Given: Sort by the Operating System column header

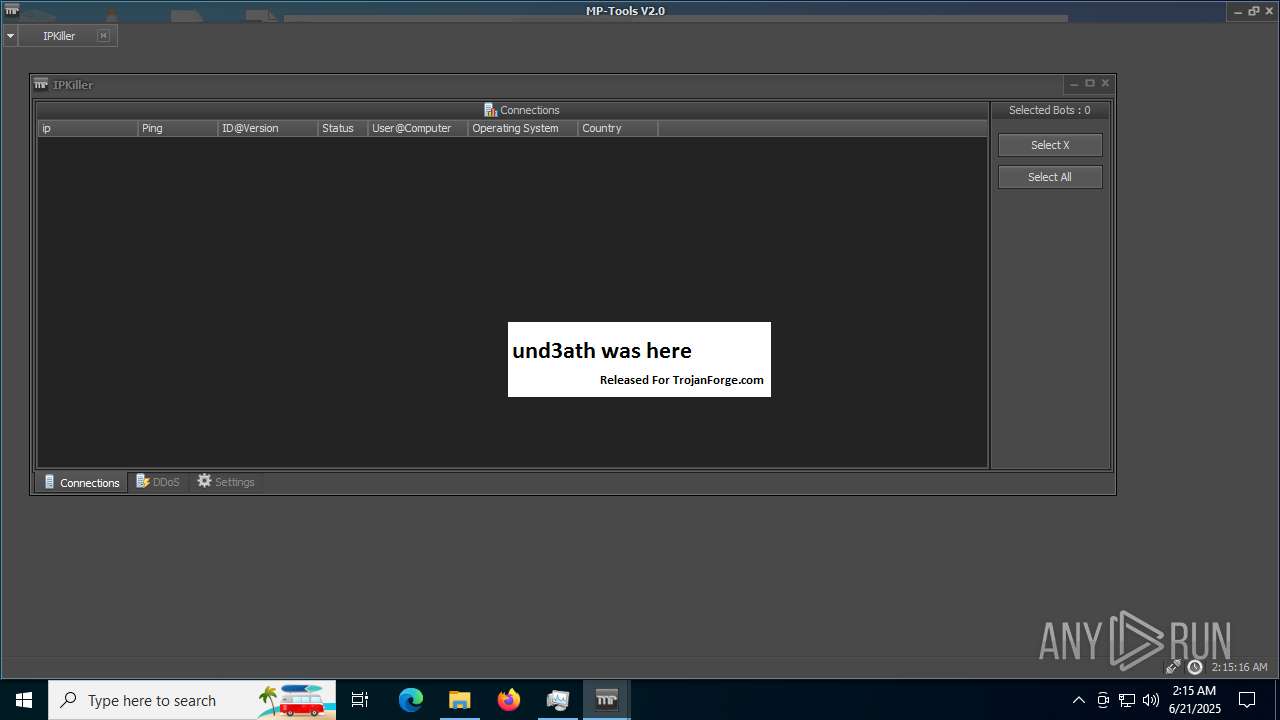Looking at the screenshot, I should pyautogui.click(x=523, y=128).
